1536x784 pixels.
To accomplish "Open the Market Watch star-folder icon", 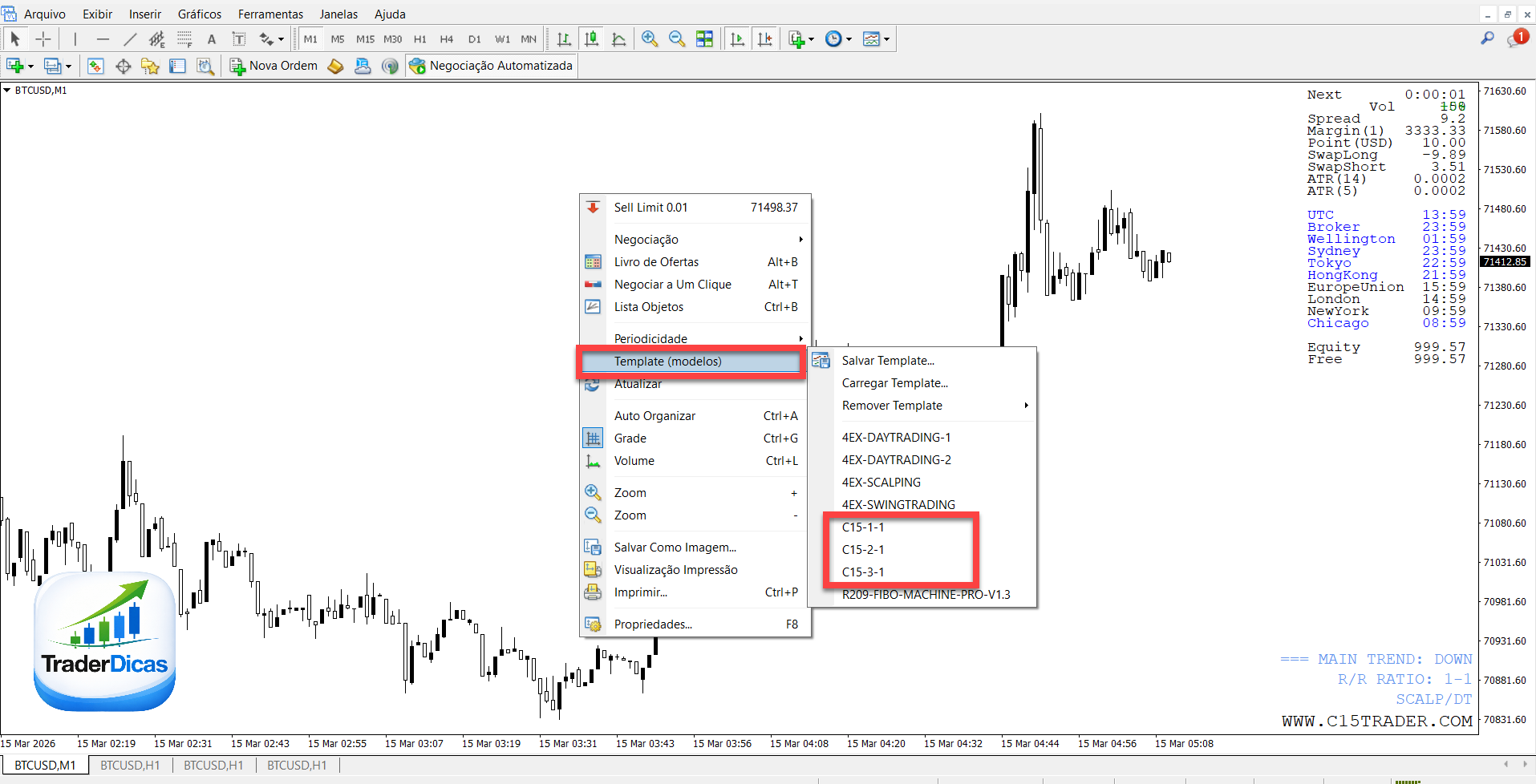I will click(150, 66).
